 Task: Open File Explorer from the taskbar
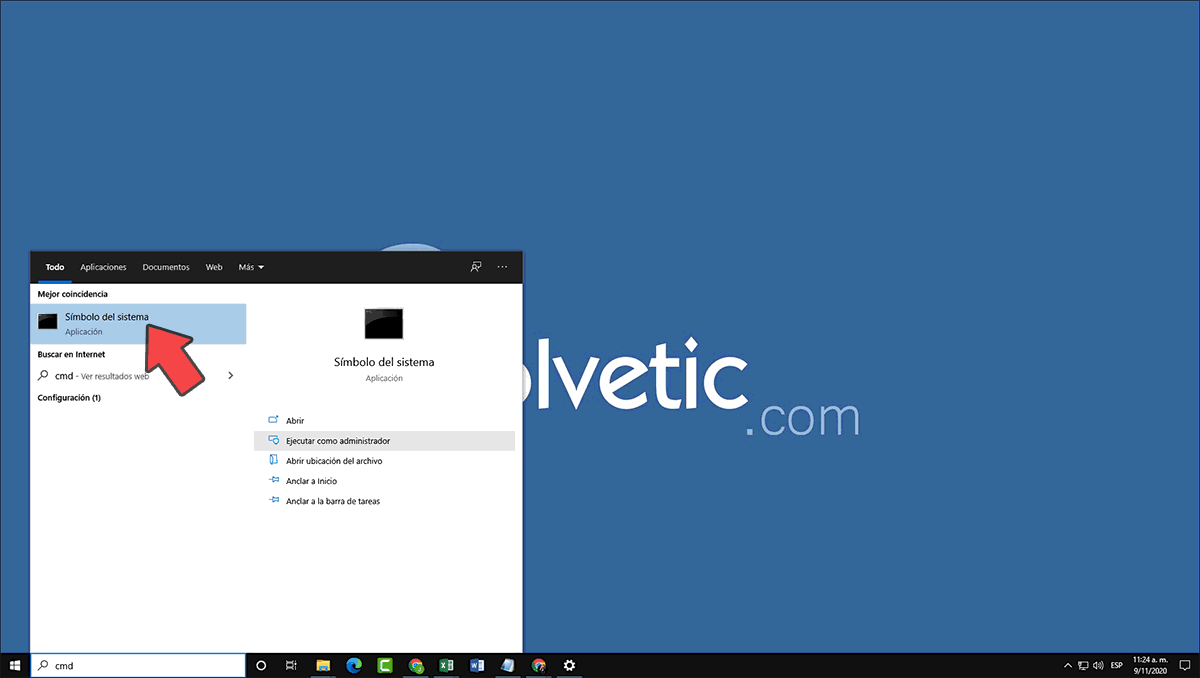[x=324, y=665]
